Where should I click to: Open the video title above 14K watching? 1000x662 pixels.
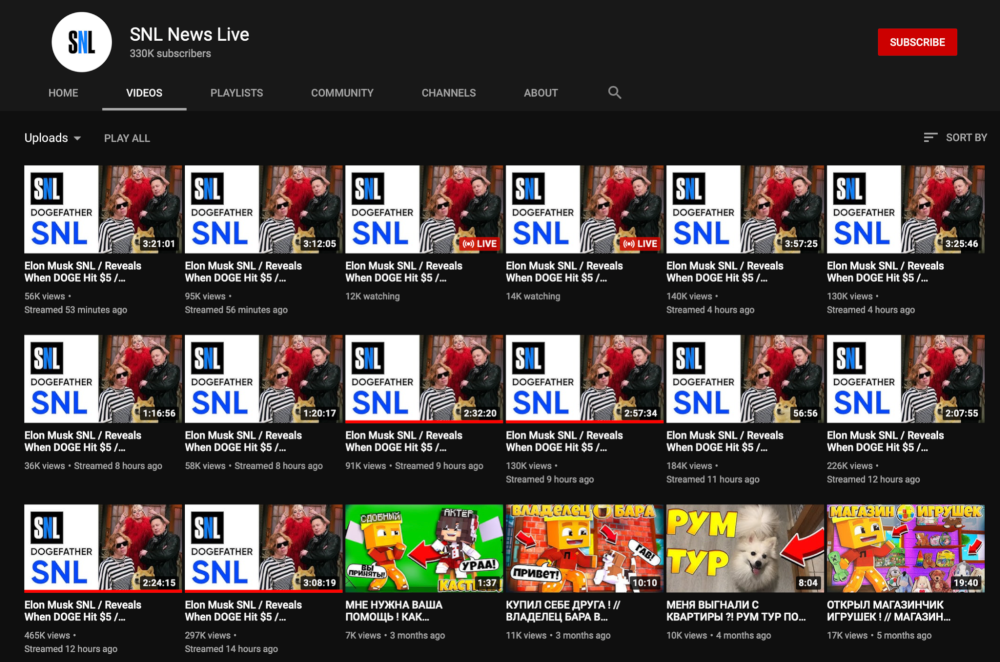tap(564, 272)
